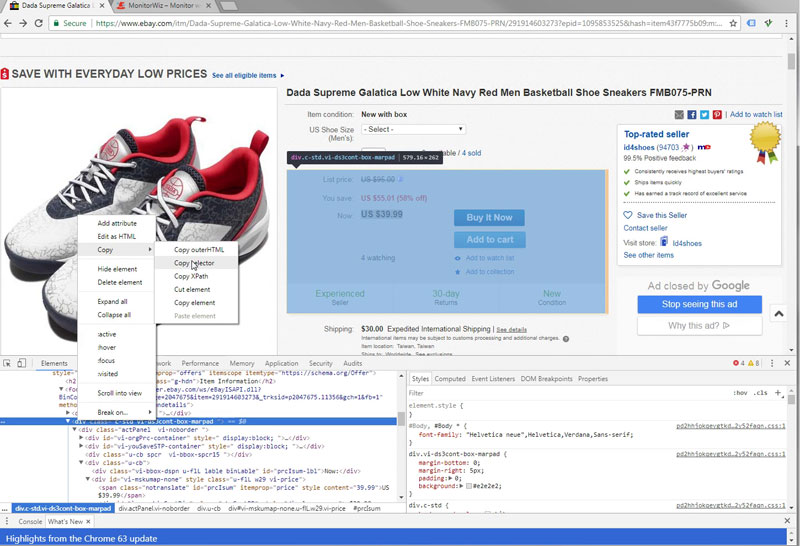Select div.actPanel.vi-noborder breadcrumb
The image size is (800, 546).
(154, 509)
